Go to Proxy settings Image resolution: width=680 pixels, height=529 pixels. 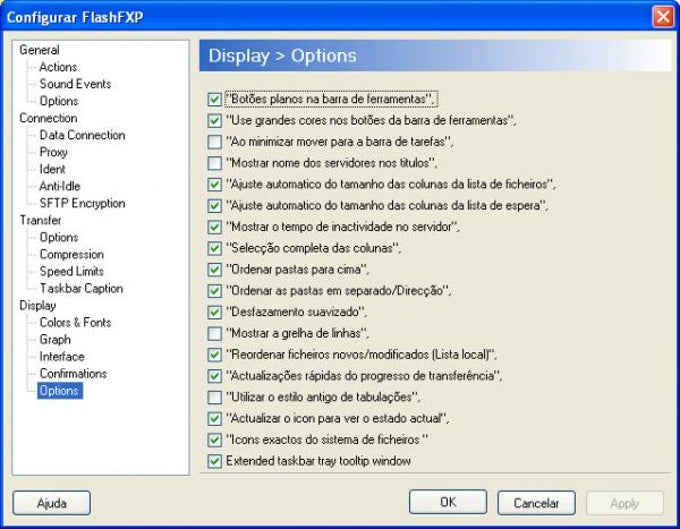pos(54,152)
